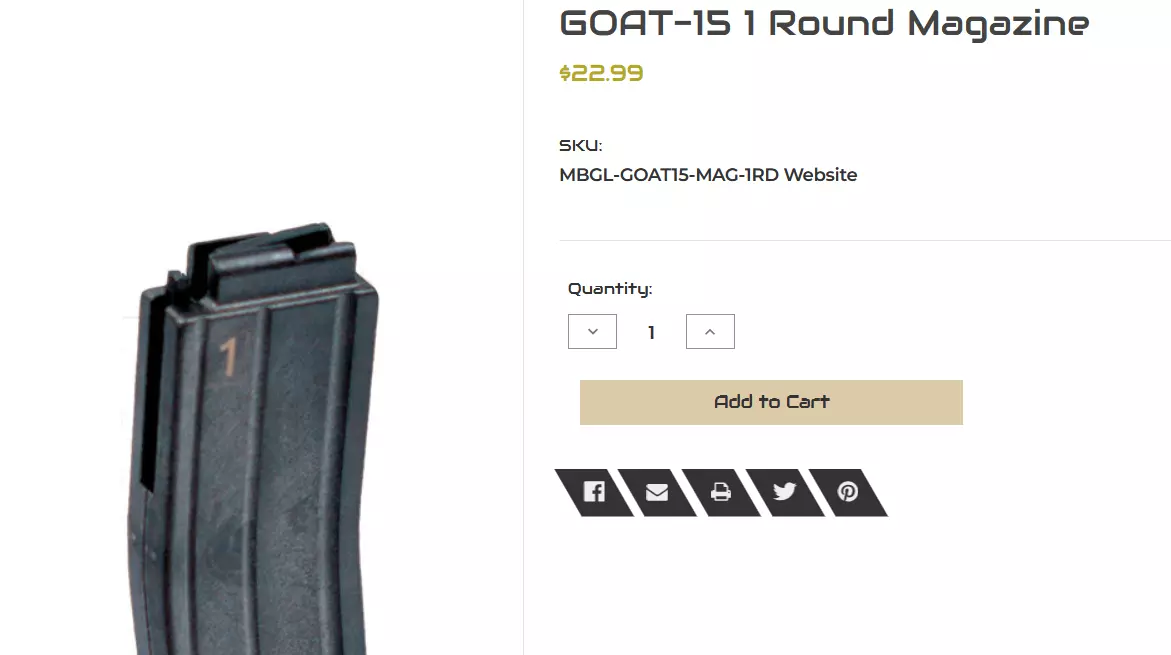Viewport: 1171px width, 655px height.
Task: Share product via email icon
Action: [x=657, y=492]
